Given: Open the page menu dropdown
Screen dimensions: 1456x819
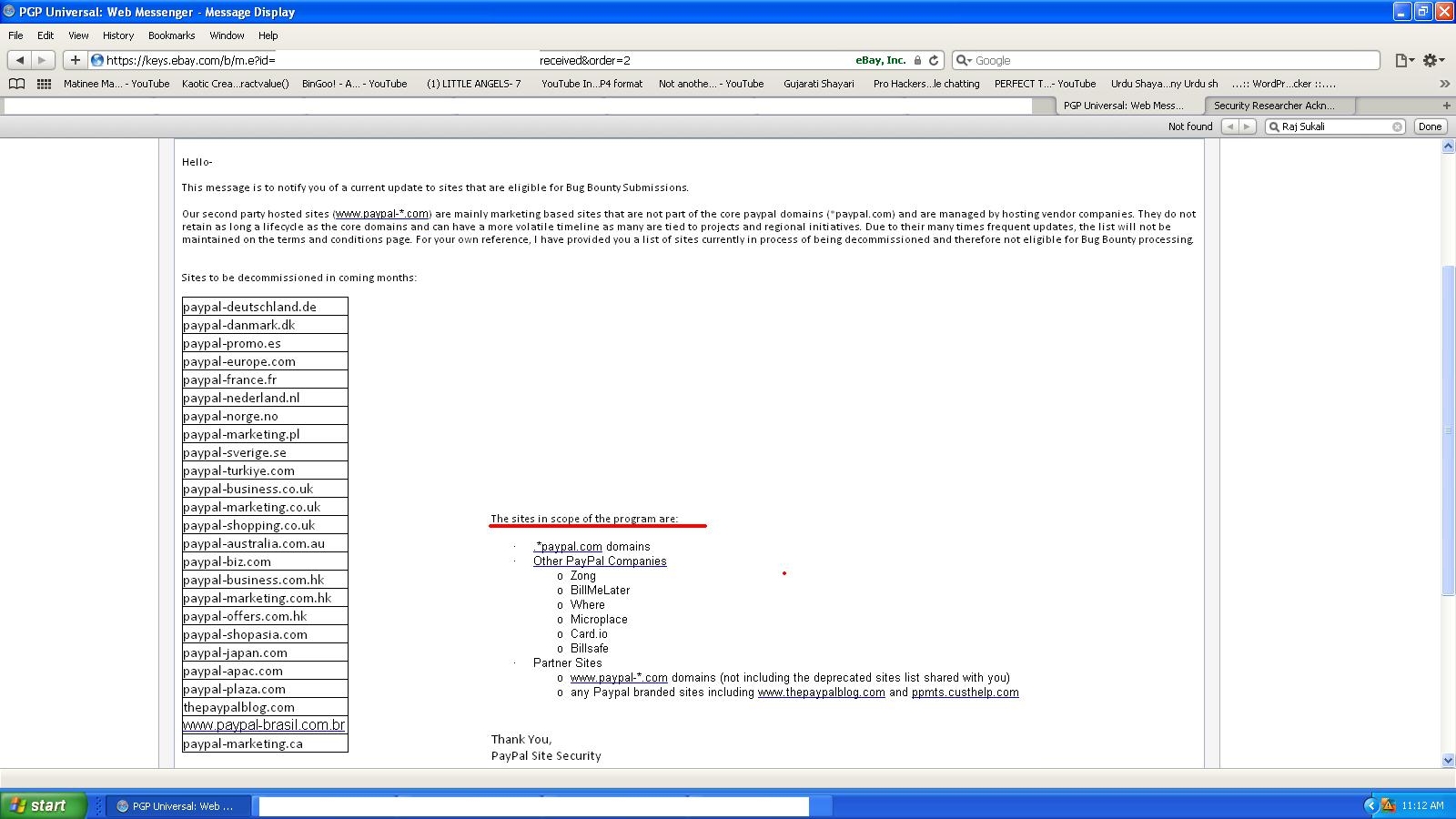Looking at the screenshot, I should (x=1405, y=61).
